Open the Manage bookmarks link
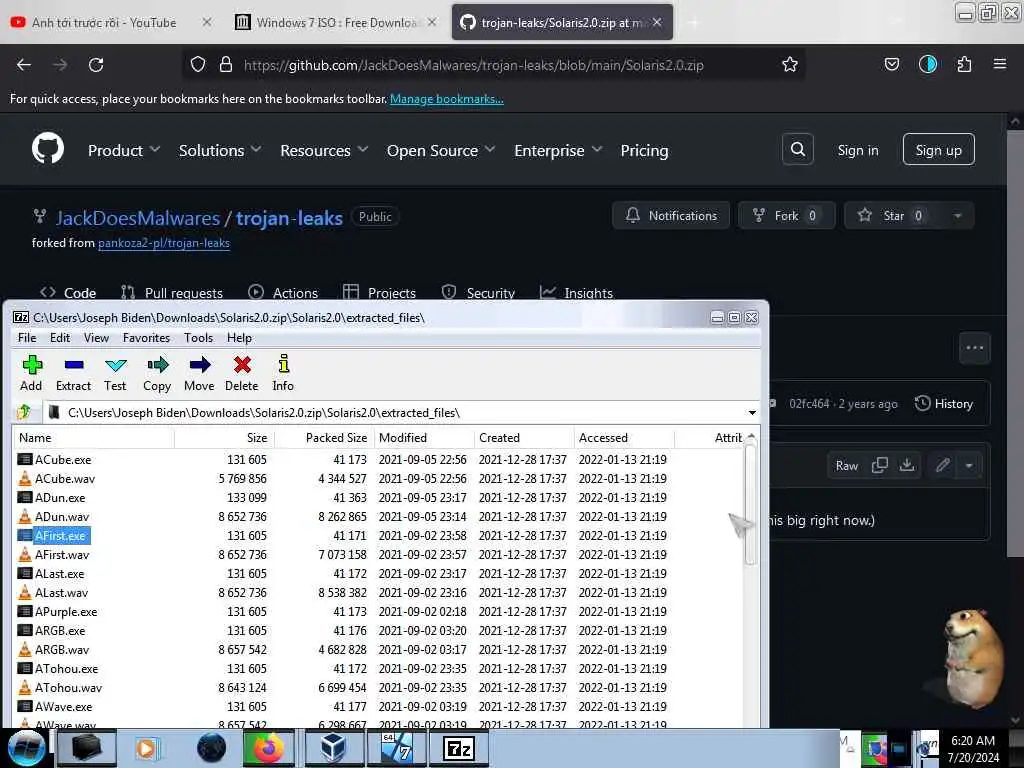Viewport: 1024px width, 768px height. [x=447, y=99]
